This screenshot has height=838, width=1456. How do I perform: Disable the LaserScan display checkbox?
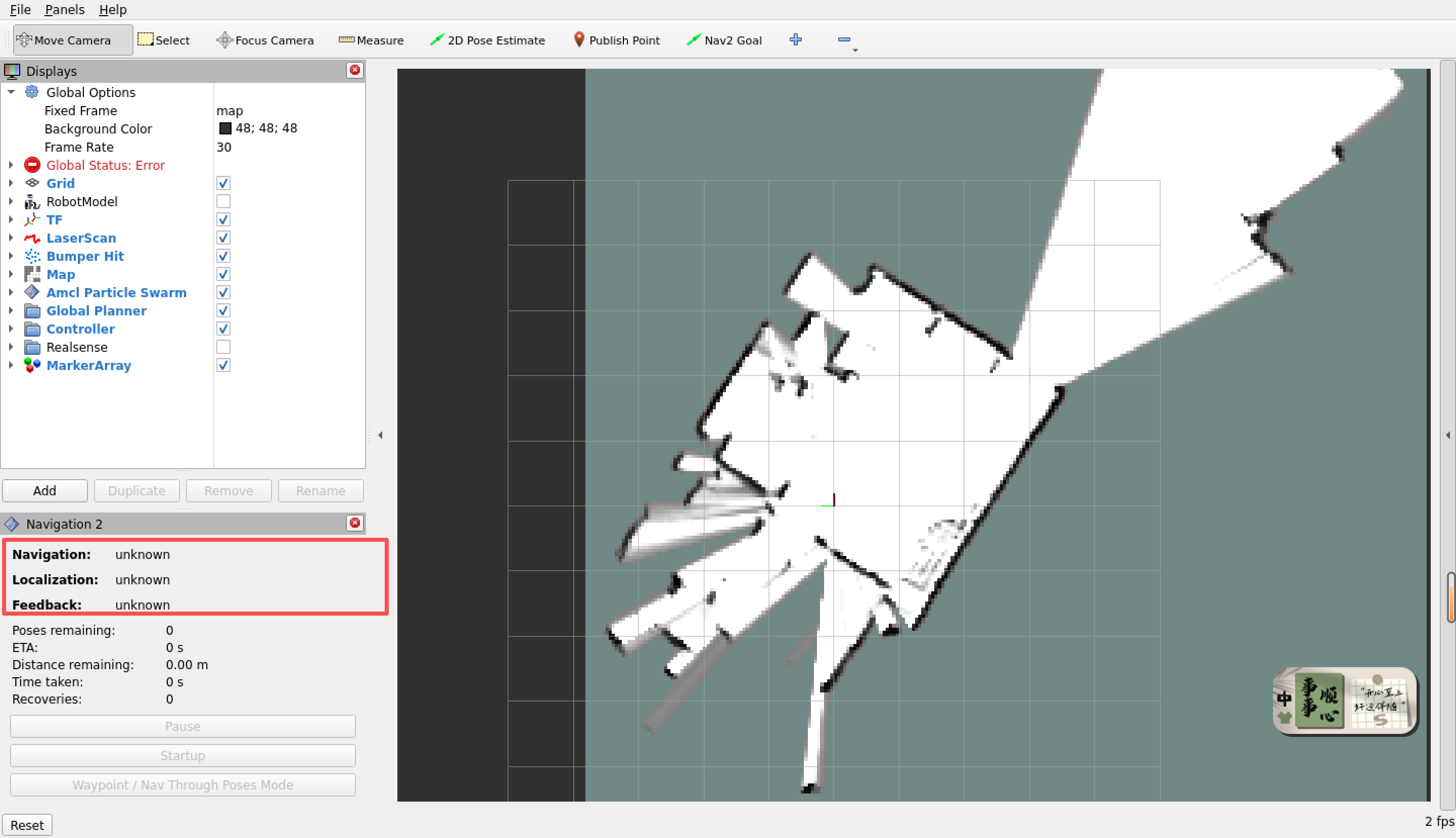coord(223,238)
